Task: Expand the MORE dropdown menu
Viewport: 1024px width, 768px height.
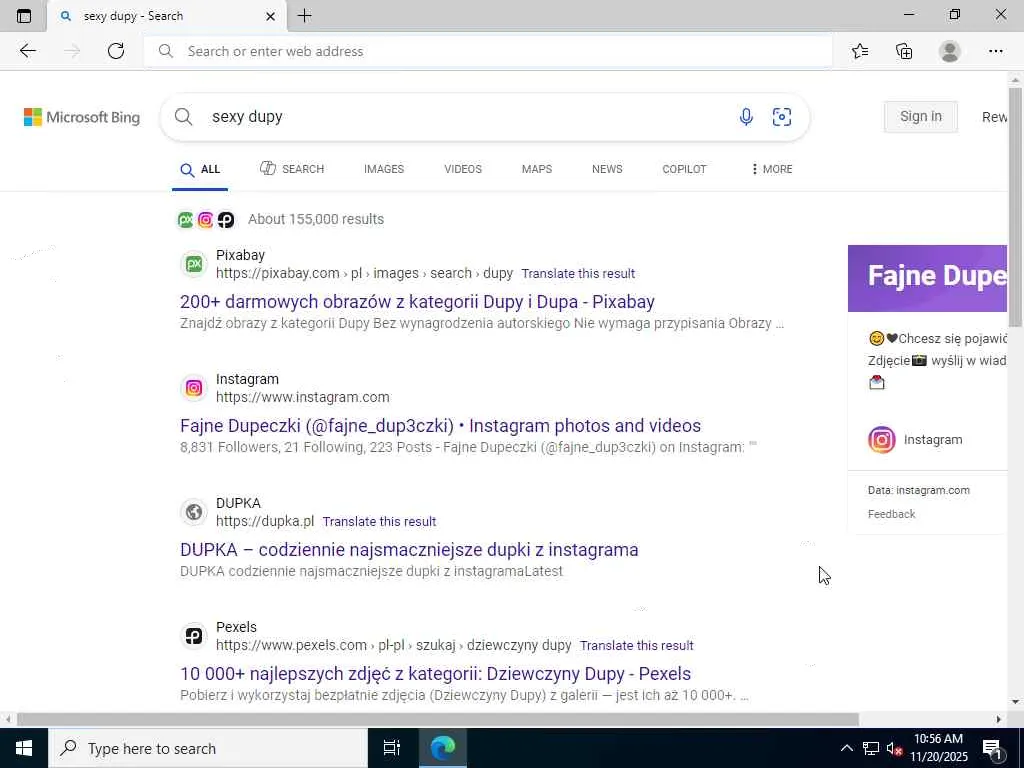Action: [771, 169]
